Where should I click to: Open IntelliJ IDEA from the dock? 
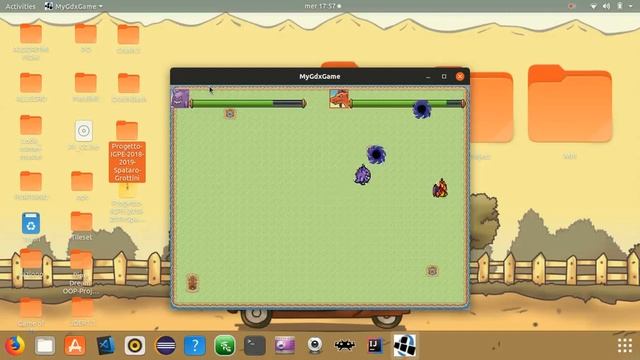pyautogui.click(x=375, y=345)
